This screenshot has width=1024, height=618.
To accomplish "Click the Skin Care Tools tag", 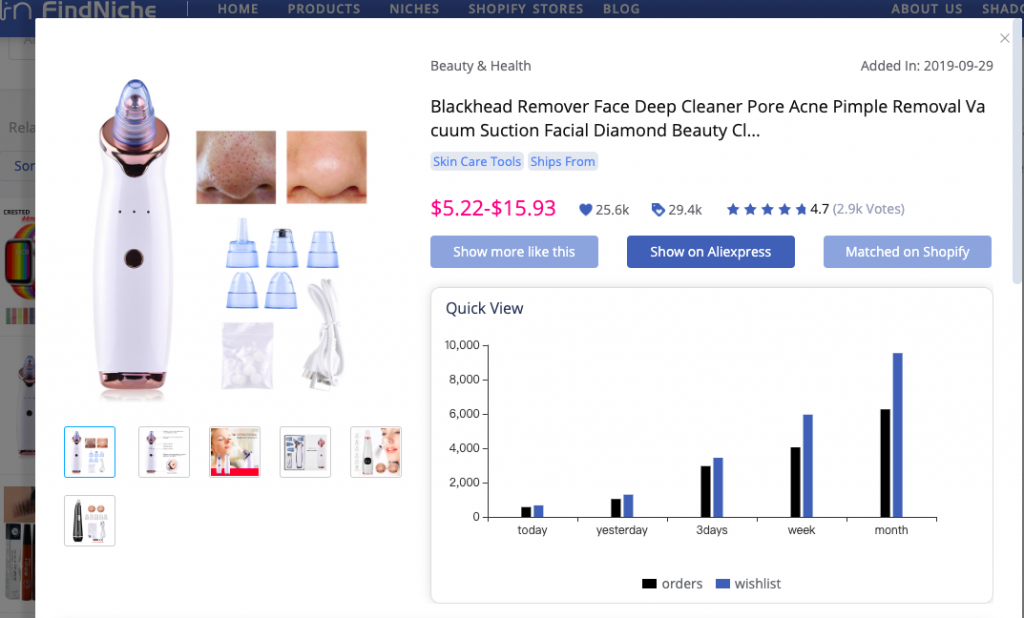I will (x=477, y=161).
